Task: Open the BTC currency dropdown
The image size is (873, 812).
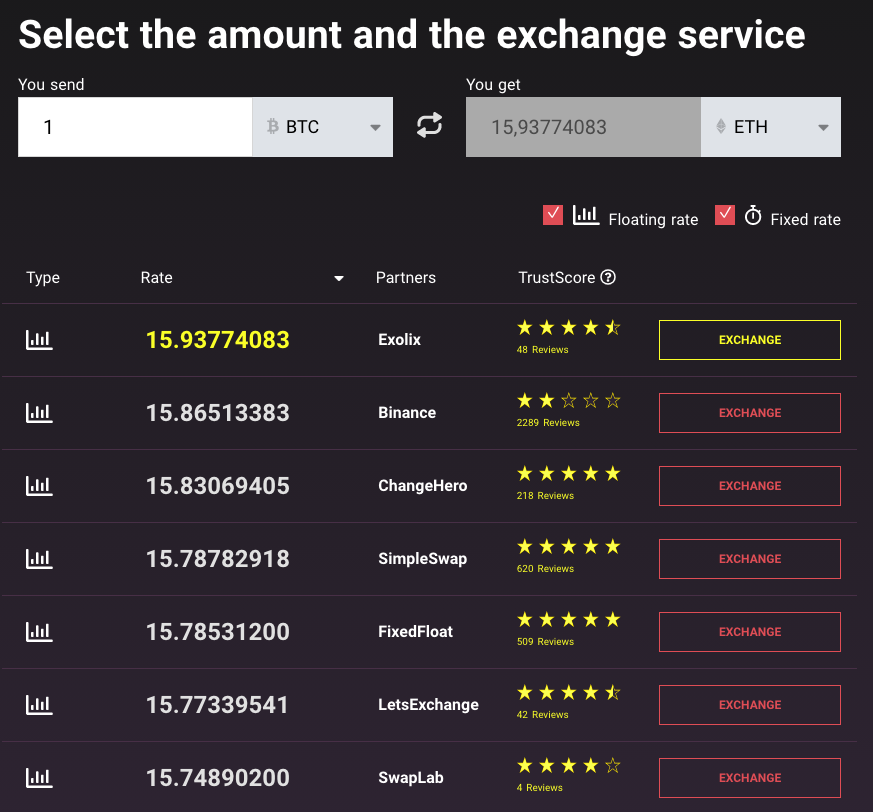Action: [322, 127]
